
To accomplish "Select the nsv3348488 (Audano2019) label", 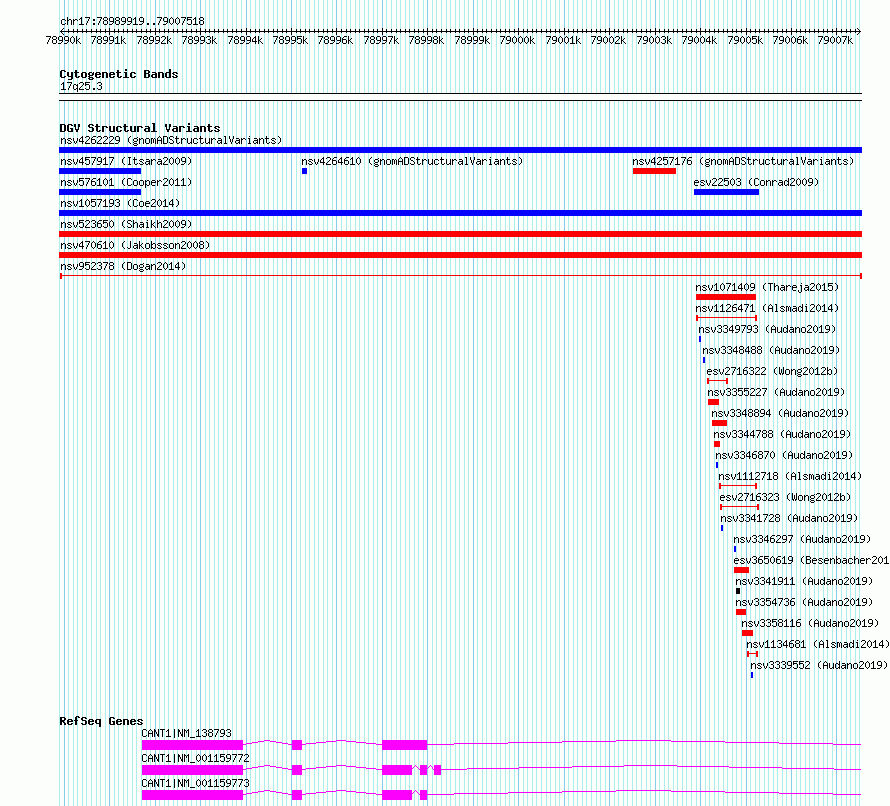I will click(771, 350).
